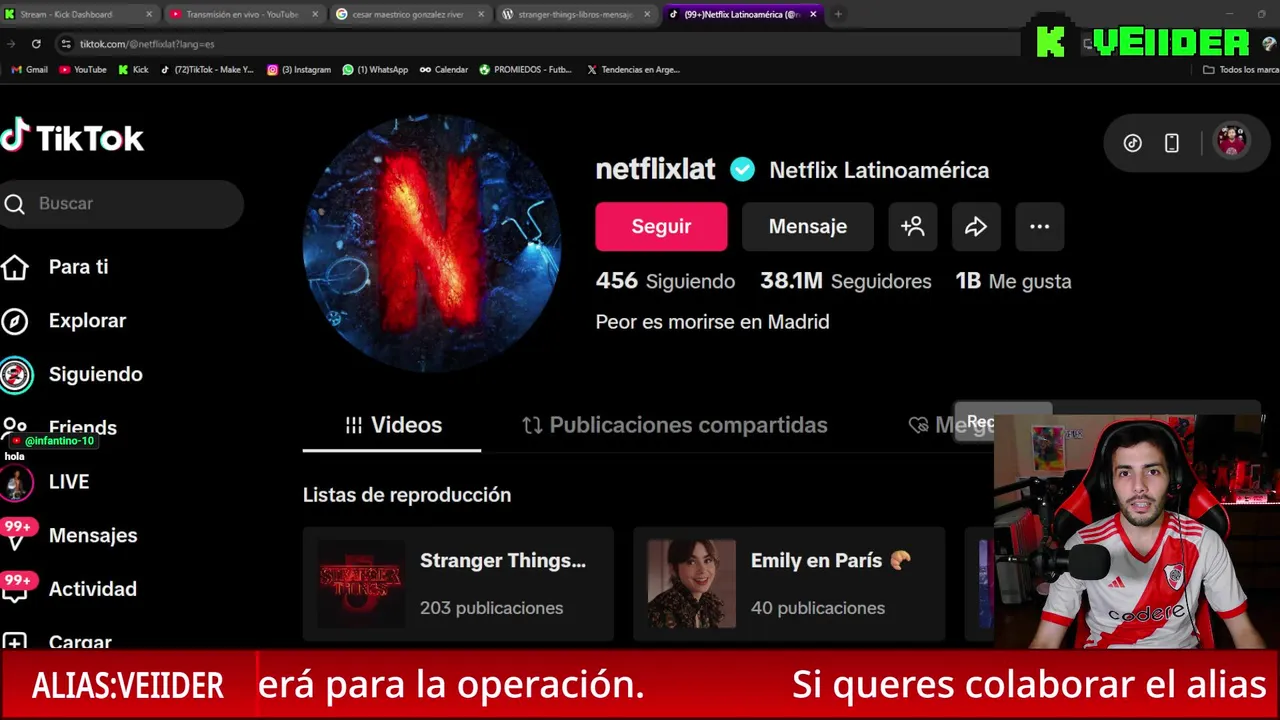Click the Buscar search field

(122, 204)
